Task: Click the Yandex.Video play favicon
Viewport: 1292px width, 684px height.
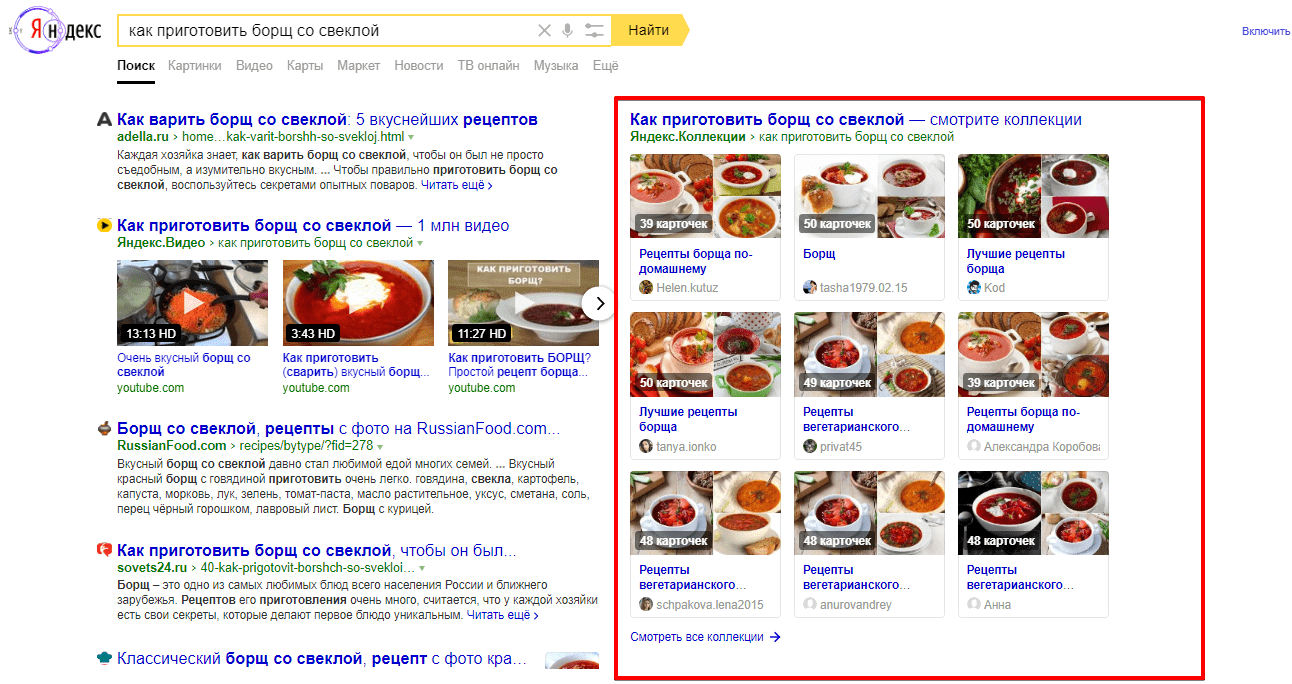Action: [x=104, y=225]
